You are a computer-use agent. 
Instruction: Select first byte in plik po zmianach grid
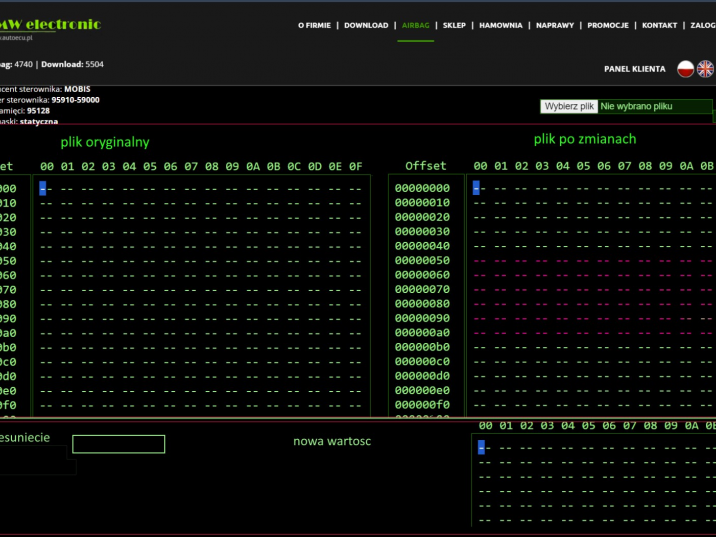(477, 188)
